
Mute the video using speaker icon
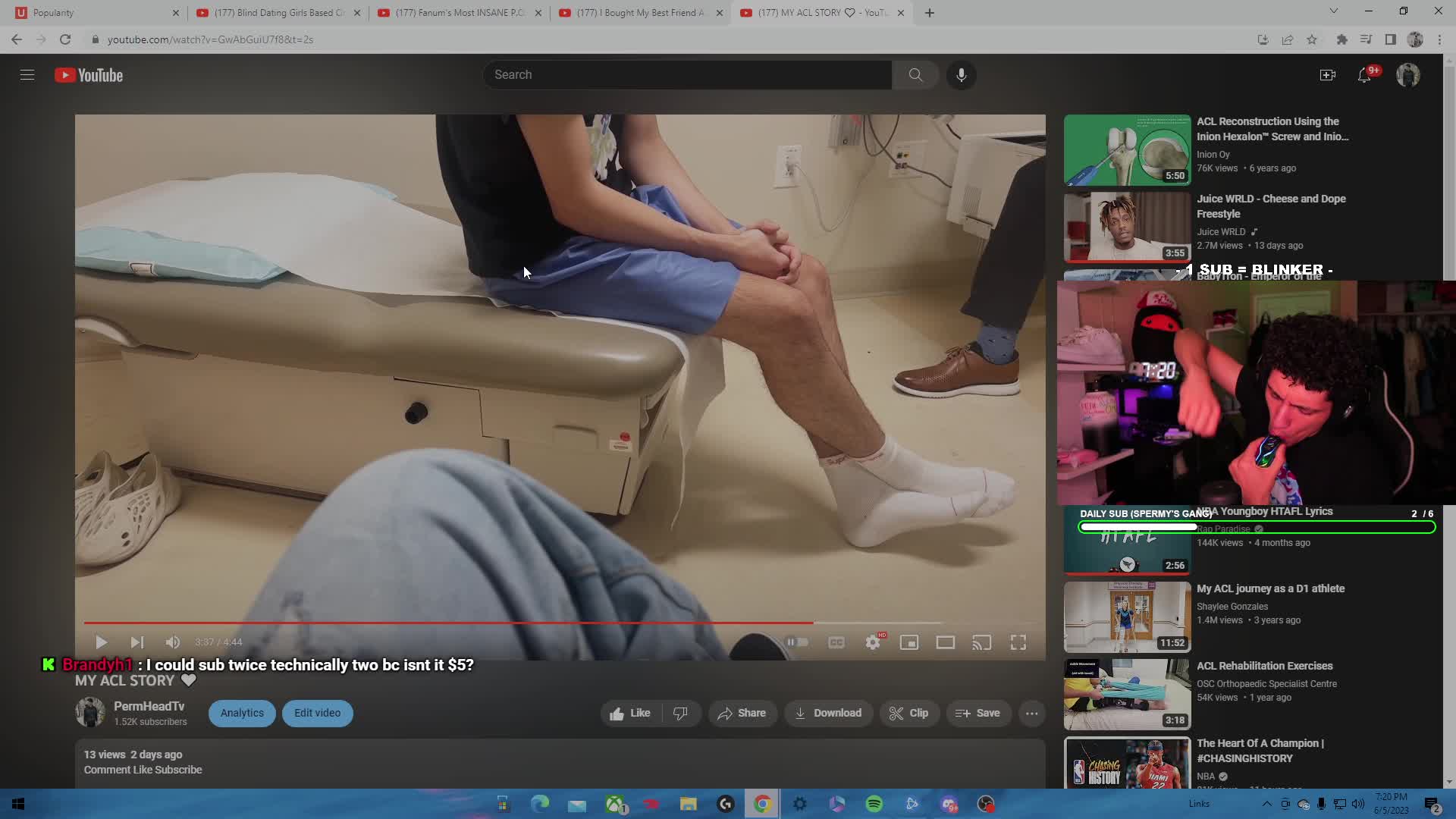(x=173, y=642)
